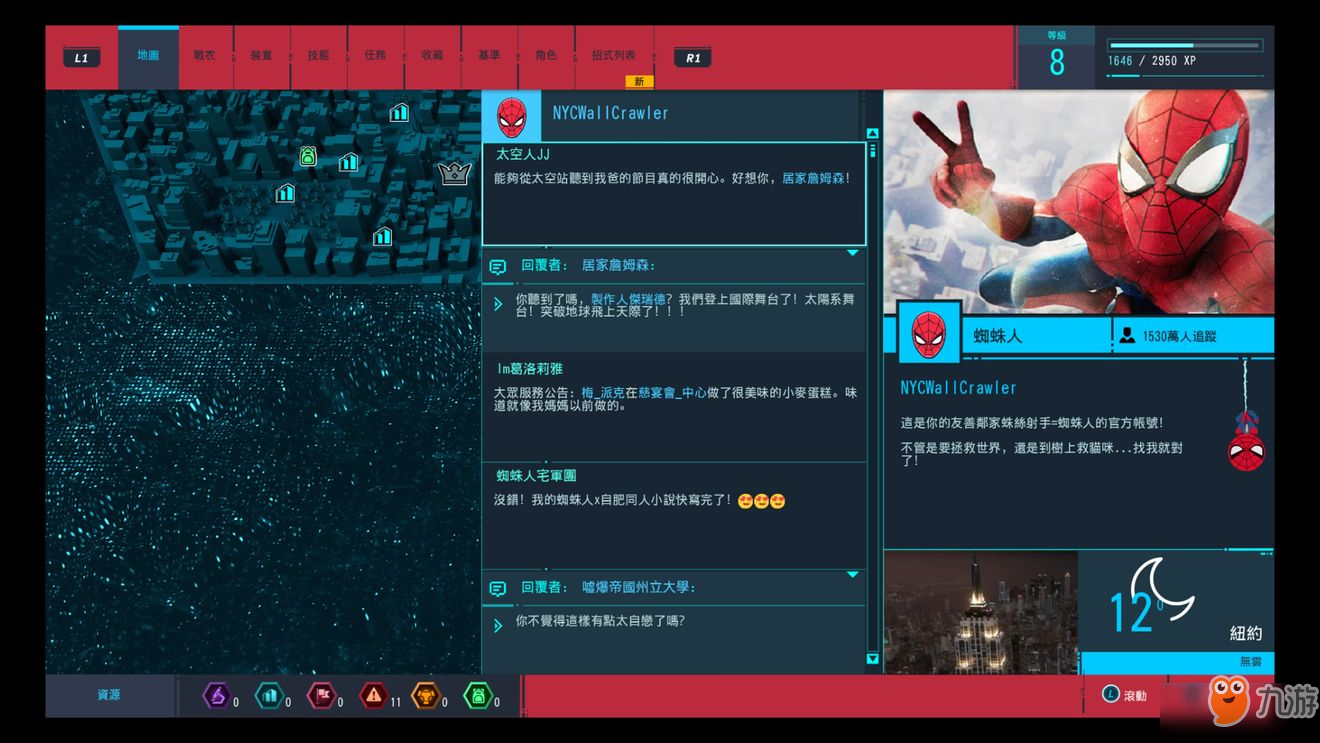Click the XP progress bar
Viewport: 1320px width, 743px height.
click(x=1185, y=45)
